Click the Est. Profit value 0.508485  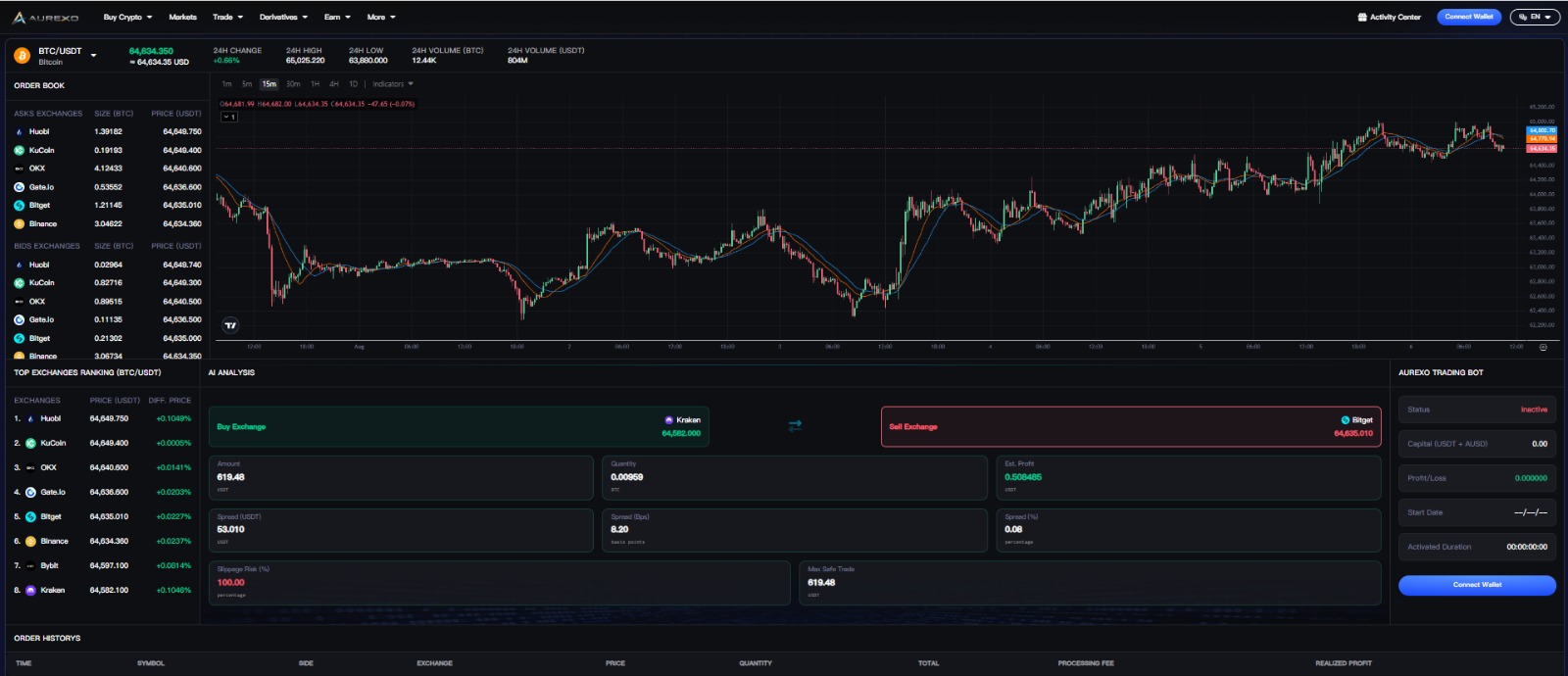(1023, 477)
